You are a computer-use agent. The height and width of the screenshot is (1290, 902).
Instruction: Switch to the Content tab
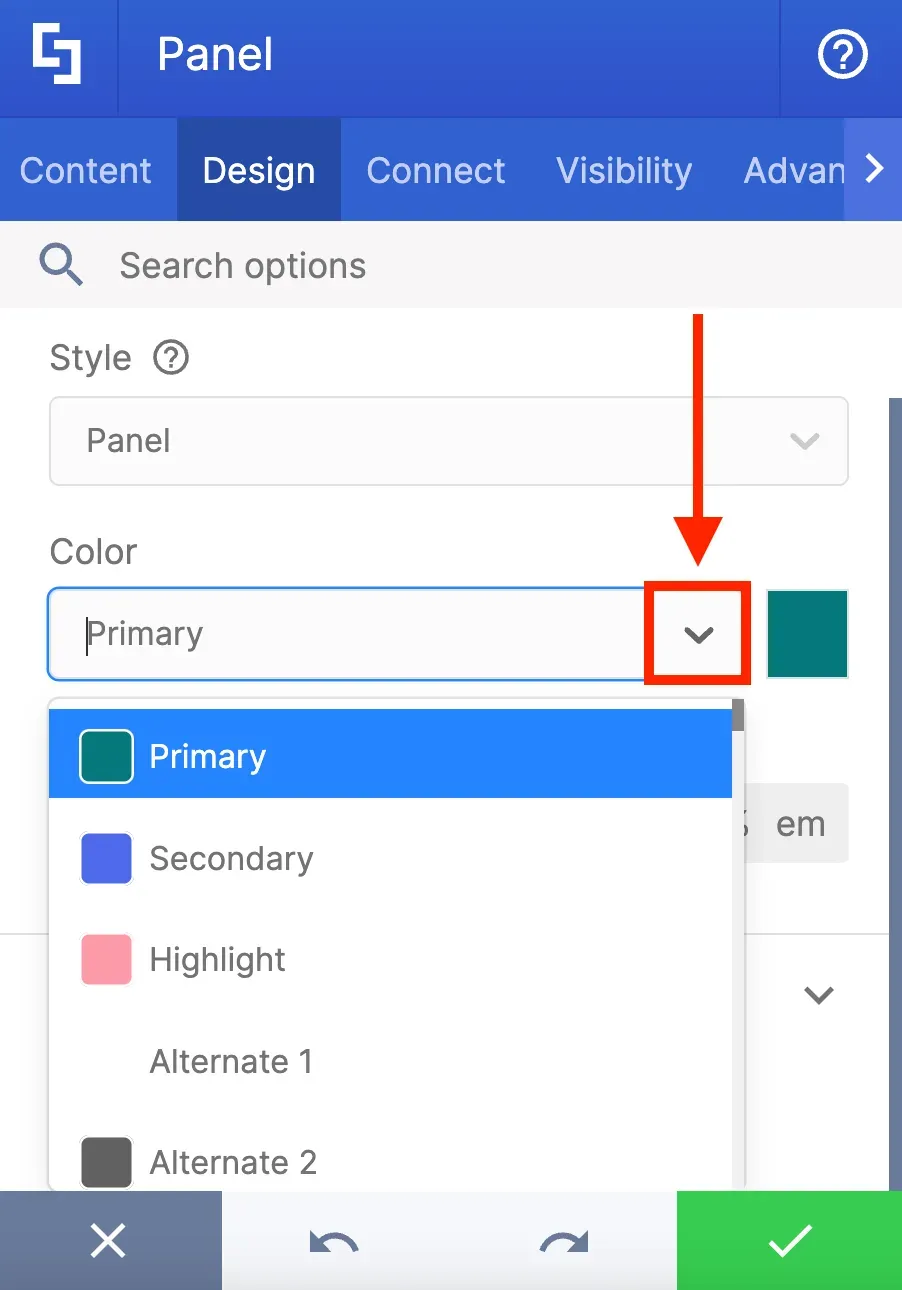pyautogui.click(x=86, y=170)
